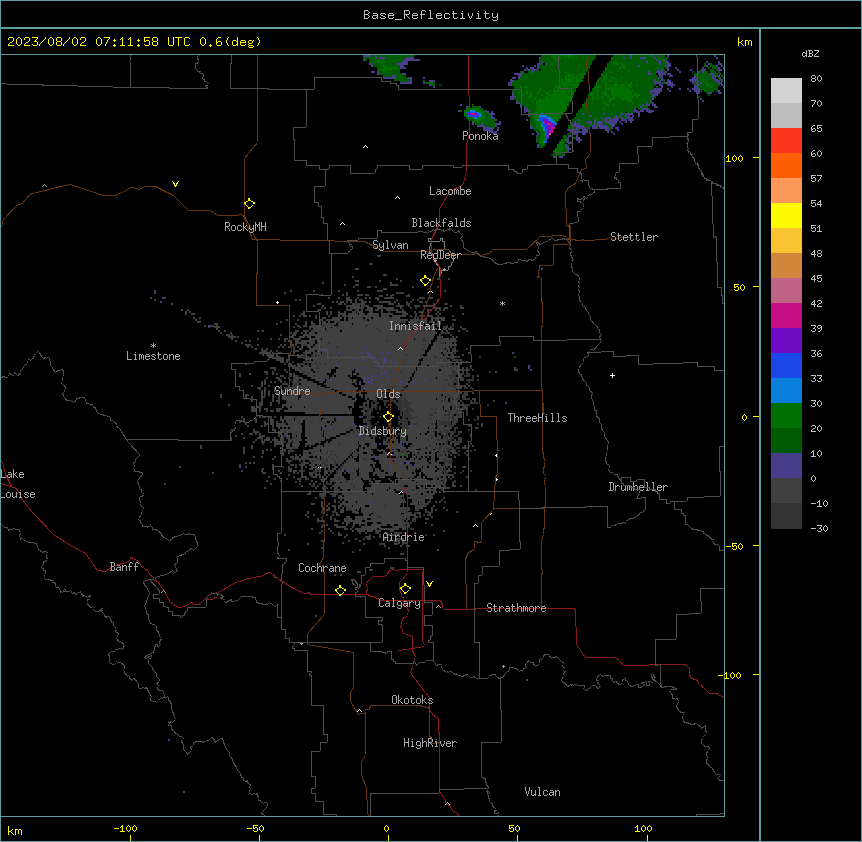Pick the bright green 30 dBZ legend color
Image resolution: width=862 pixels, height=842 pixels.
786,416
